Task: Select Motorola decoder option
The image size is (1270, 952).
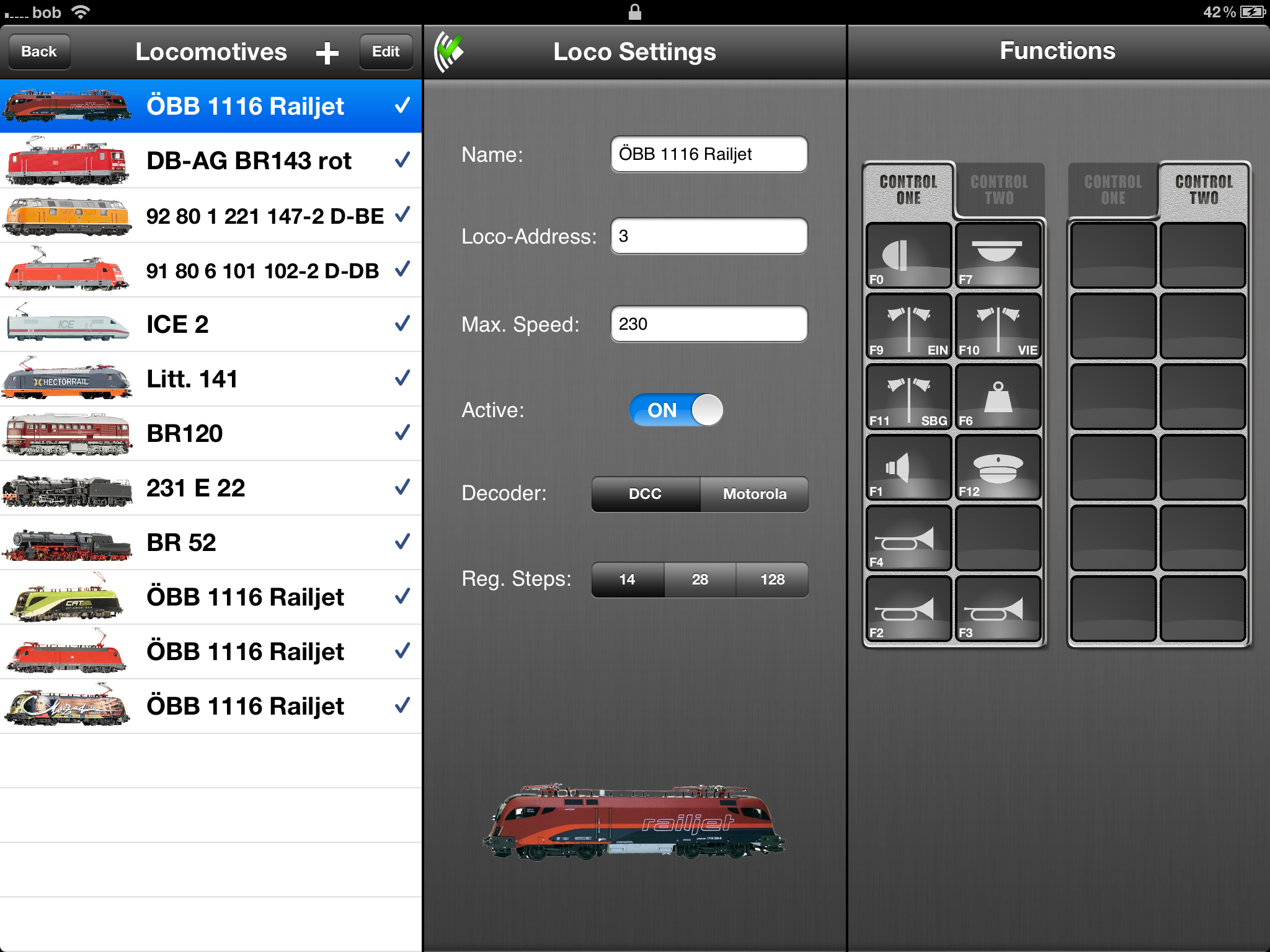Action: [x=755, y=494]
